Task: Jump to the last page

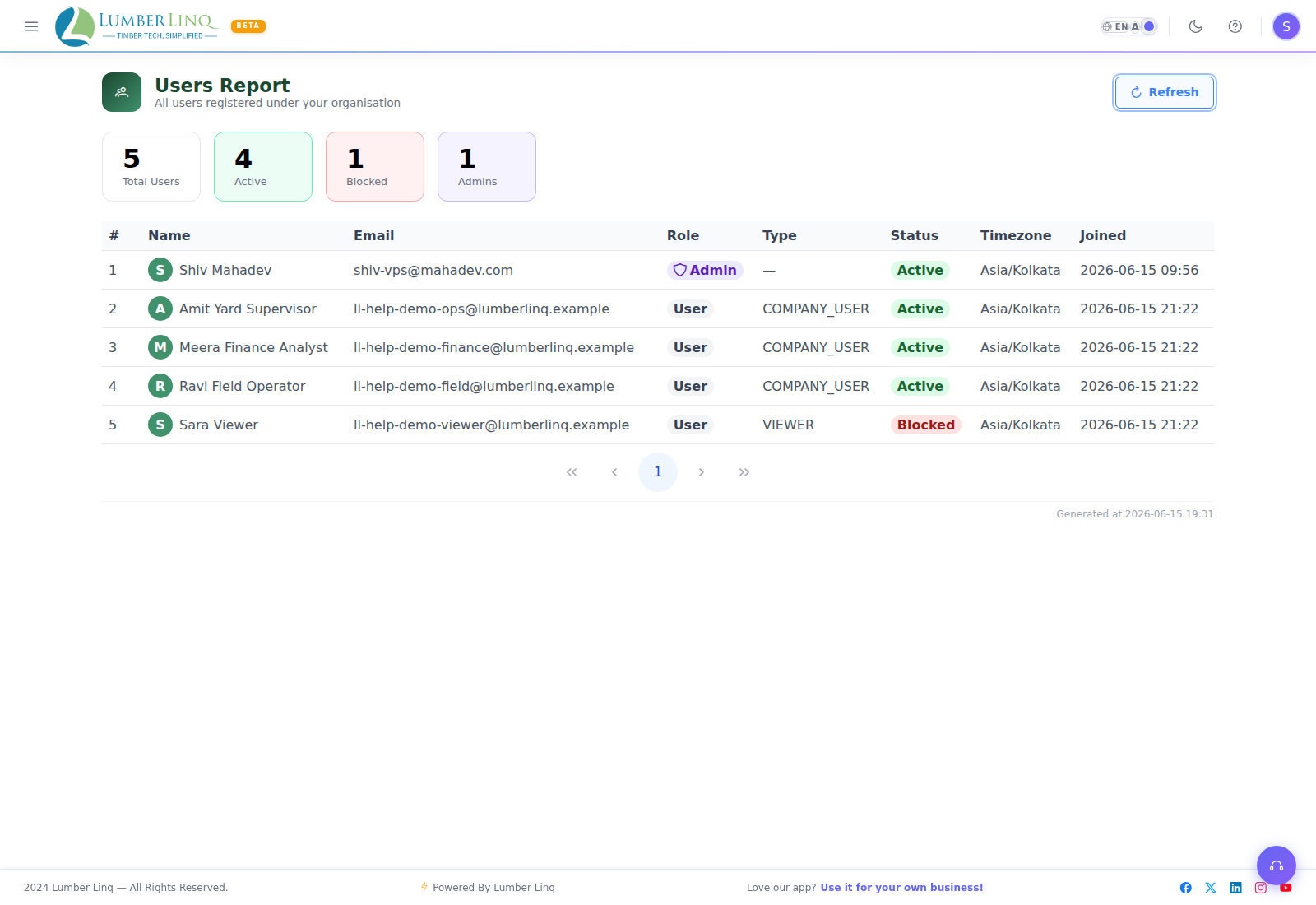Action: [744, 472]
